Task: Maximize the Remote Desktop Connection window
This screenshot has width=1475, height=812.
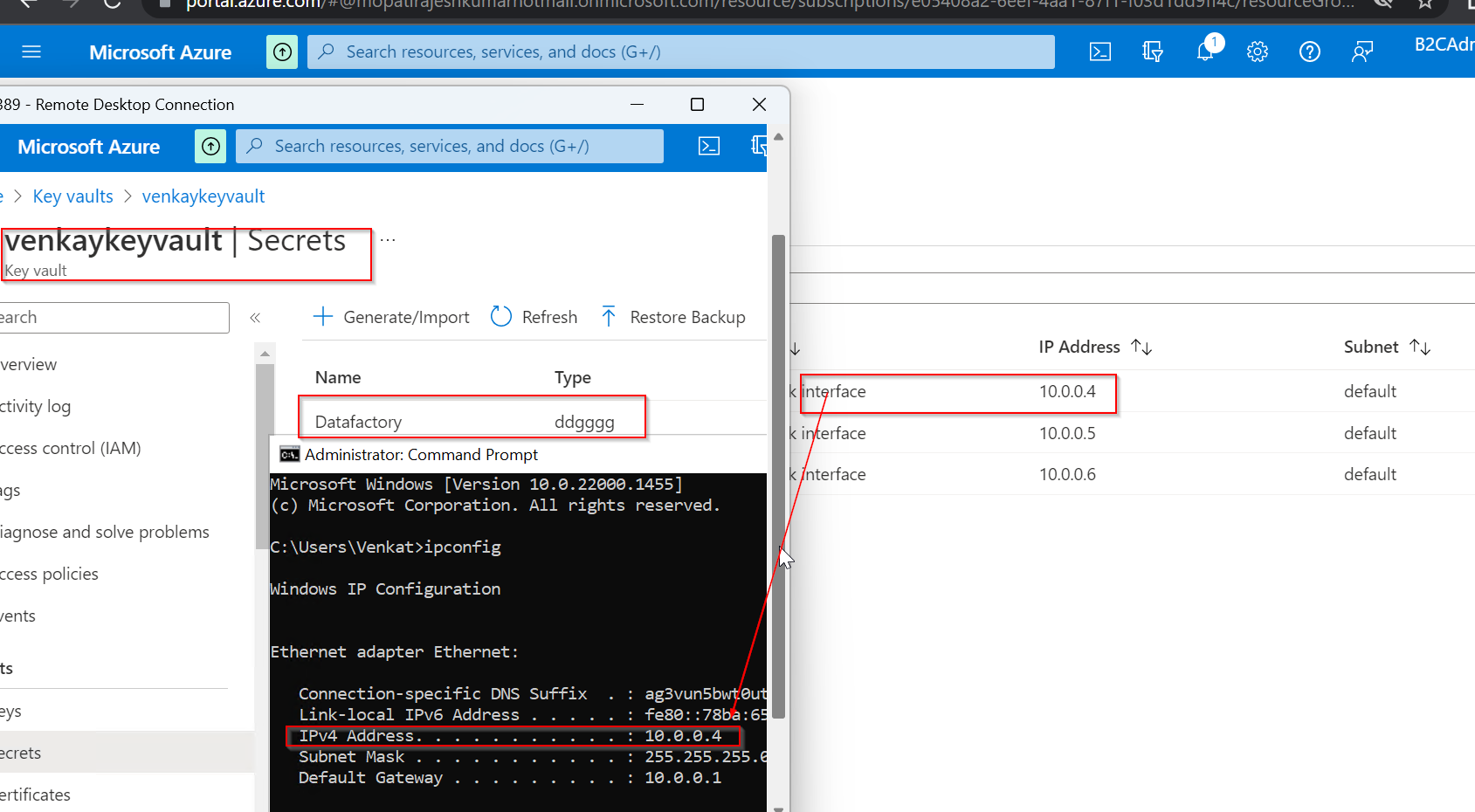Action: (x=697, y=105)
